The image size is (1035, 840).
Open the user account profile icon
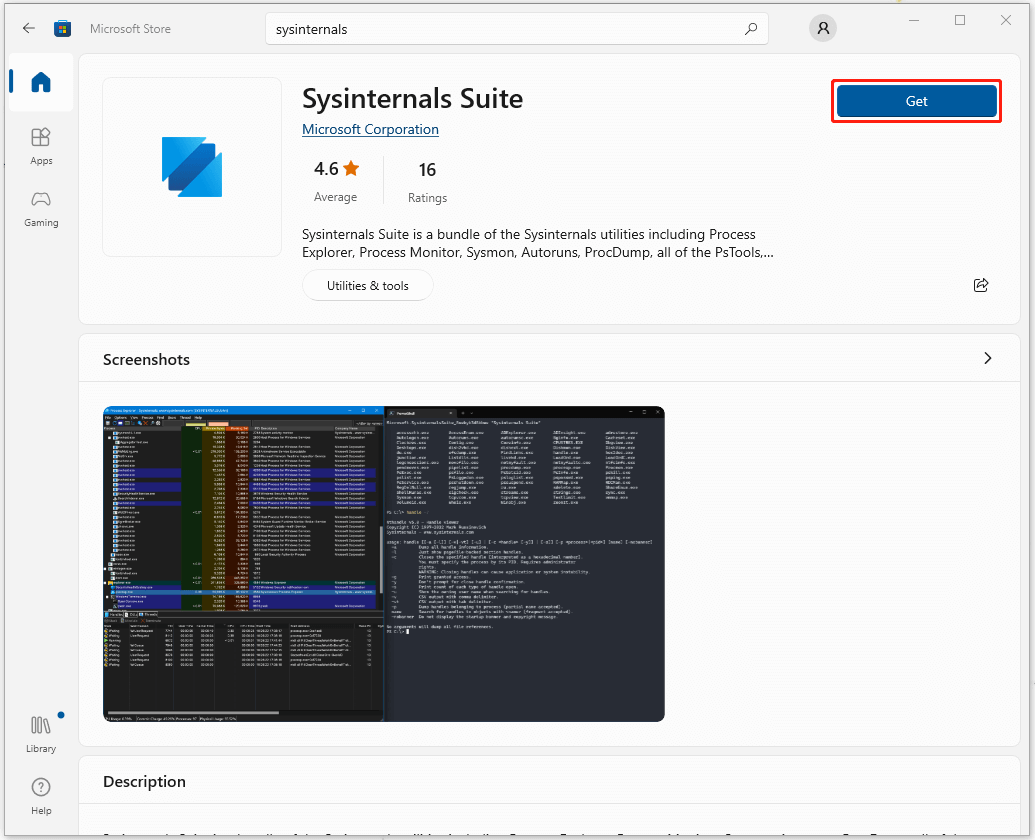(822, 28)
